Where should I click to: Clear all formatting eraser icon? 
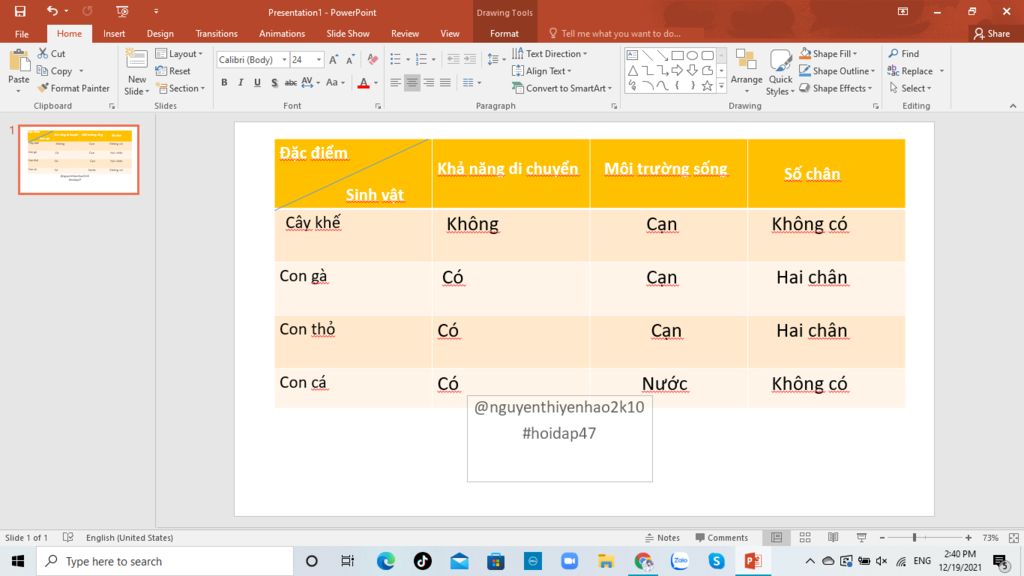pos(373,59)
